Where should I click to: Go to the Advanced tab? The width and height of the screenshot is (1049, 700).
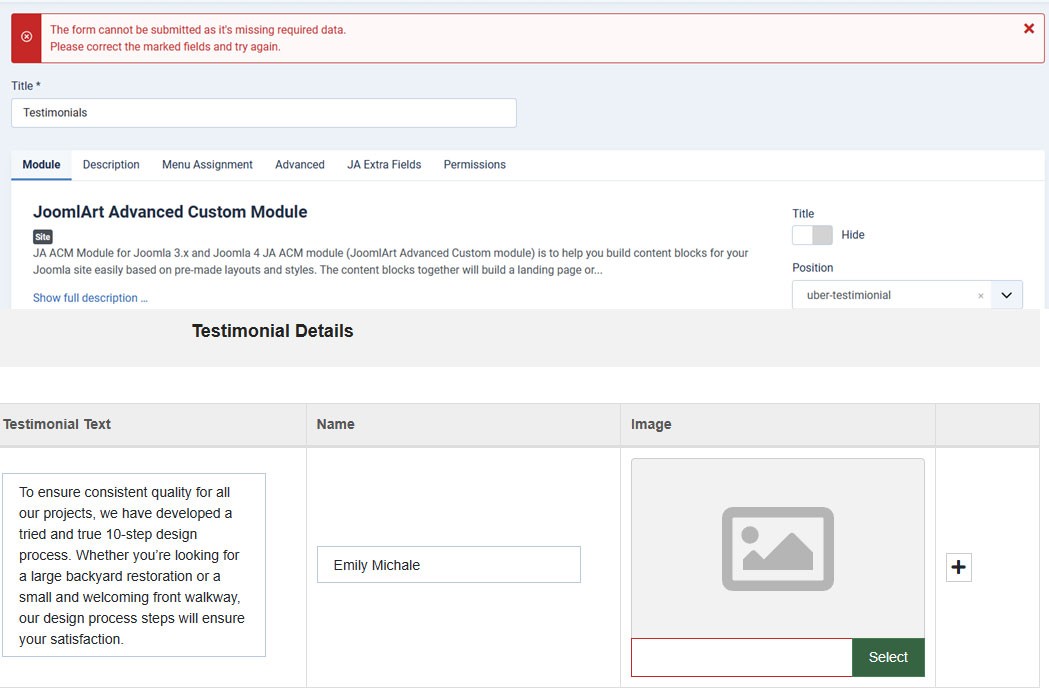pyautogui.click(x=300, y=165)
